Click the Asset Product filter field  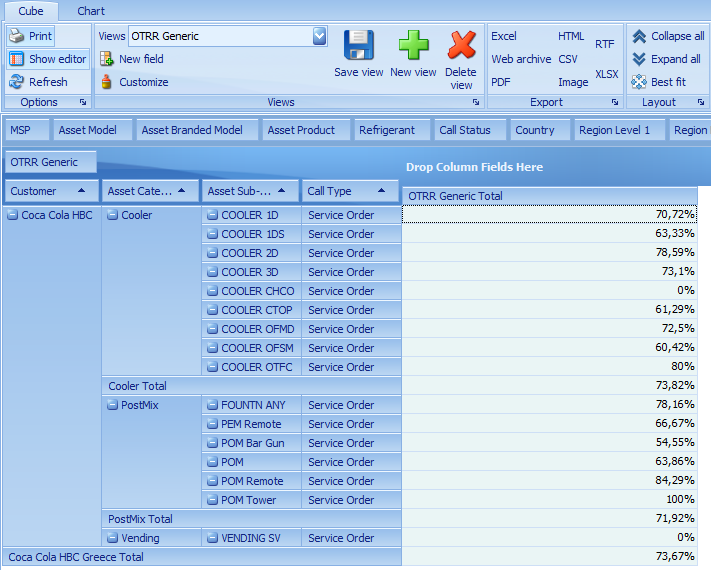(x=307, y=130)
